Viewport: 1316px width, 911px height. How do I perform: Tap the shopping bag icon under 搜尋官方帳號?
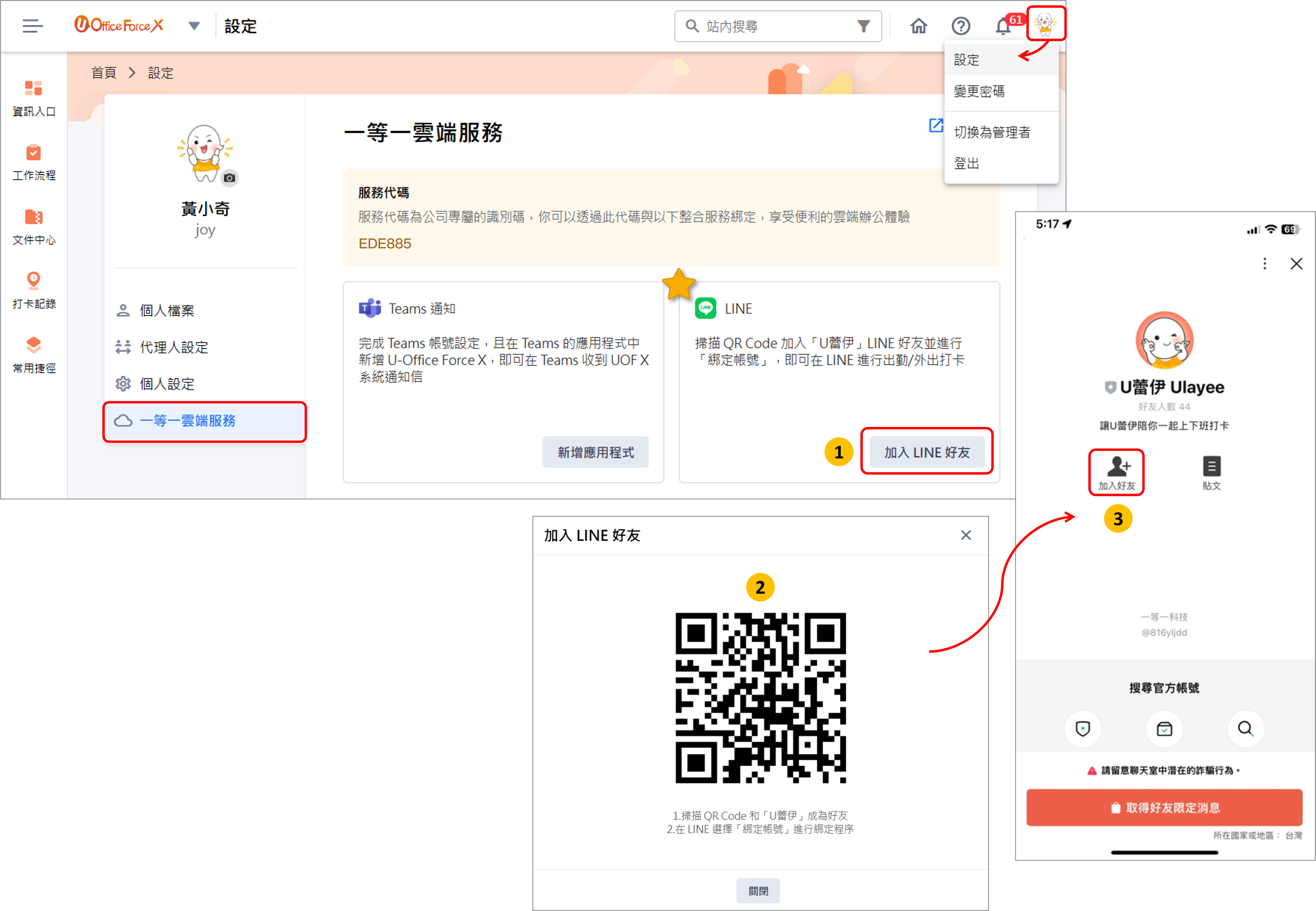[1164, 729]
